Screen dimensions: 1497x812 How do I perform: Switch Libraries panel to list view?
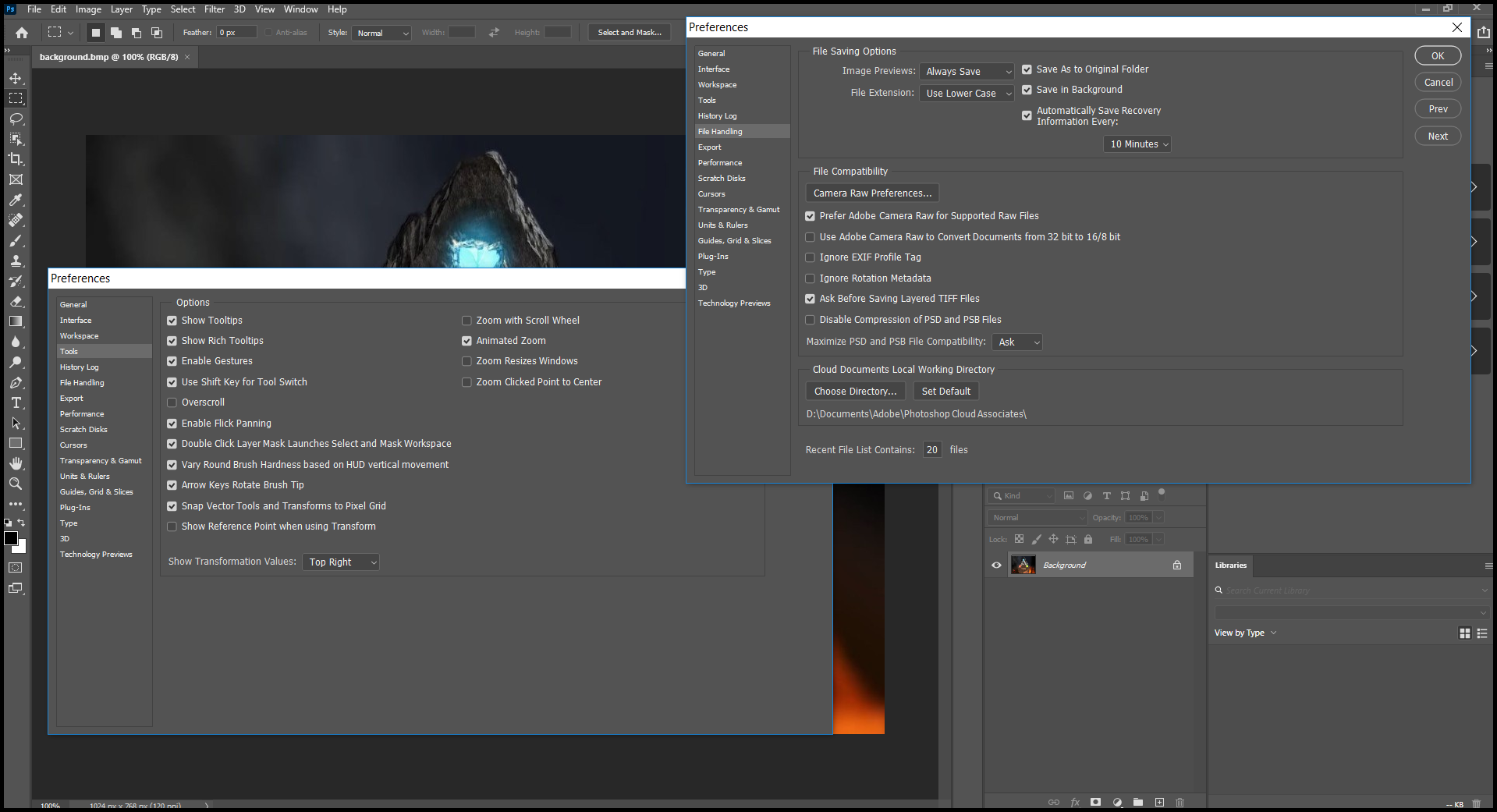coord(1482,633)
